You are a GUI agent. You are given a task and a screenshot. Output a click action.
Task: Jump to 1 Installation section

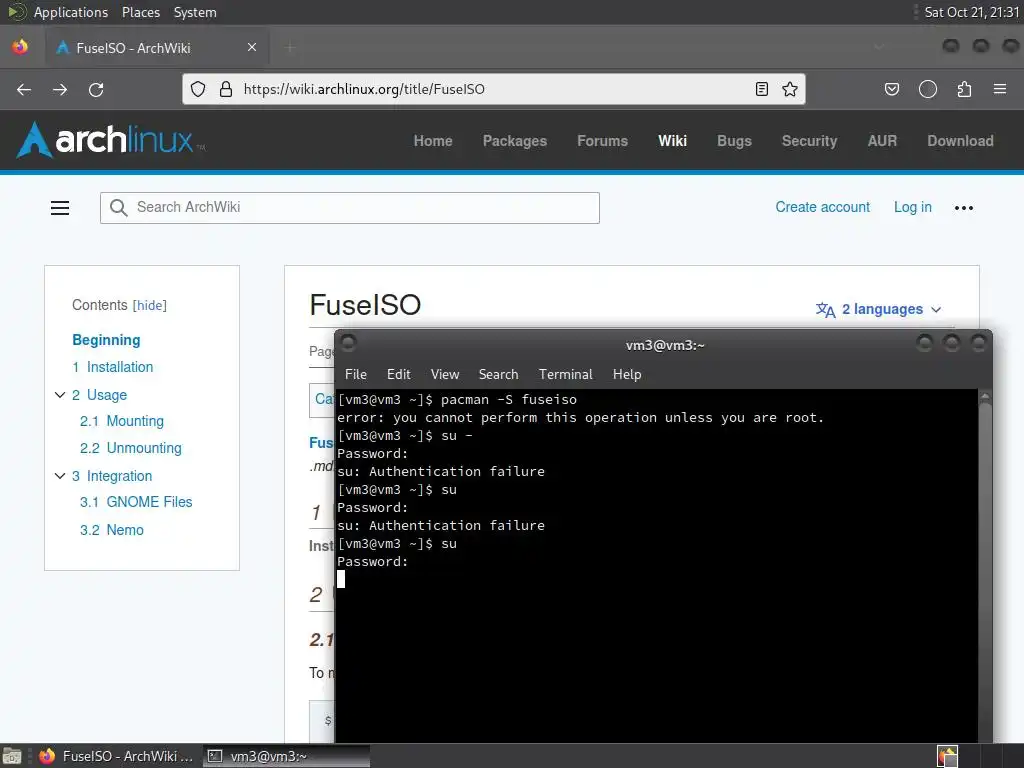click(112, 367)
